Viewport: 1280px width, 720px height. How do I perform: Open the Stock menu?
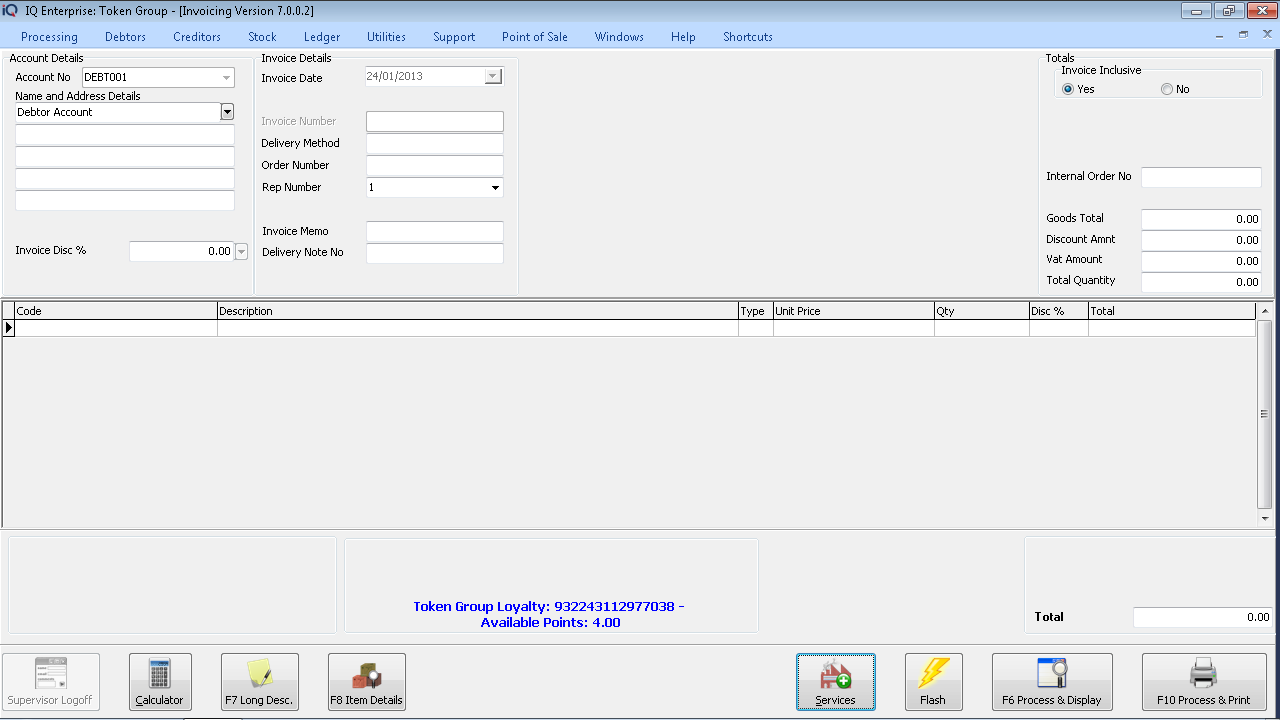pyautogui.click(x=262, y=37)
